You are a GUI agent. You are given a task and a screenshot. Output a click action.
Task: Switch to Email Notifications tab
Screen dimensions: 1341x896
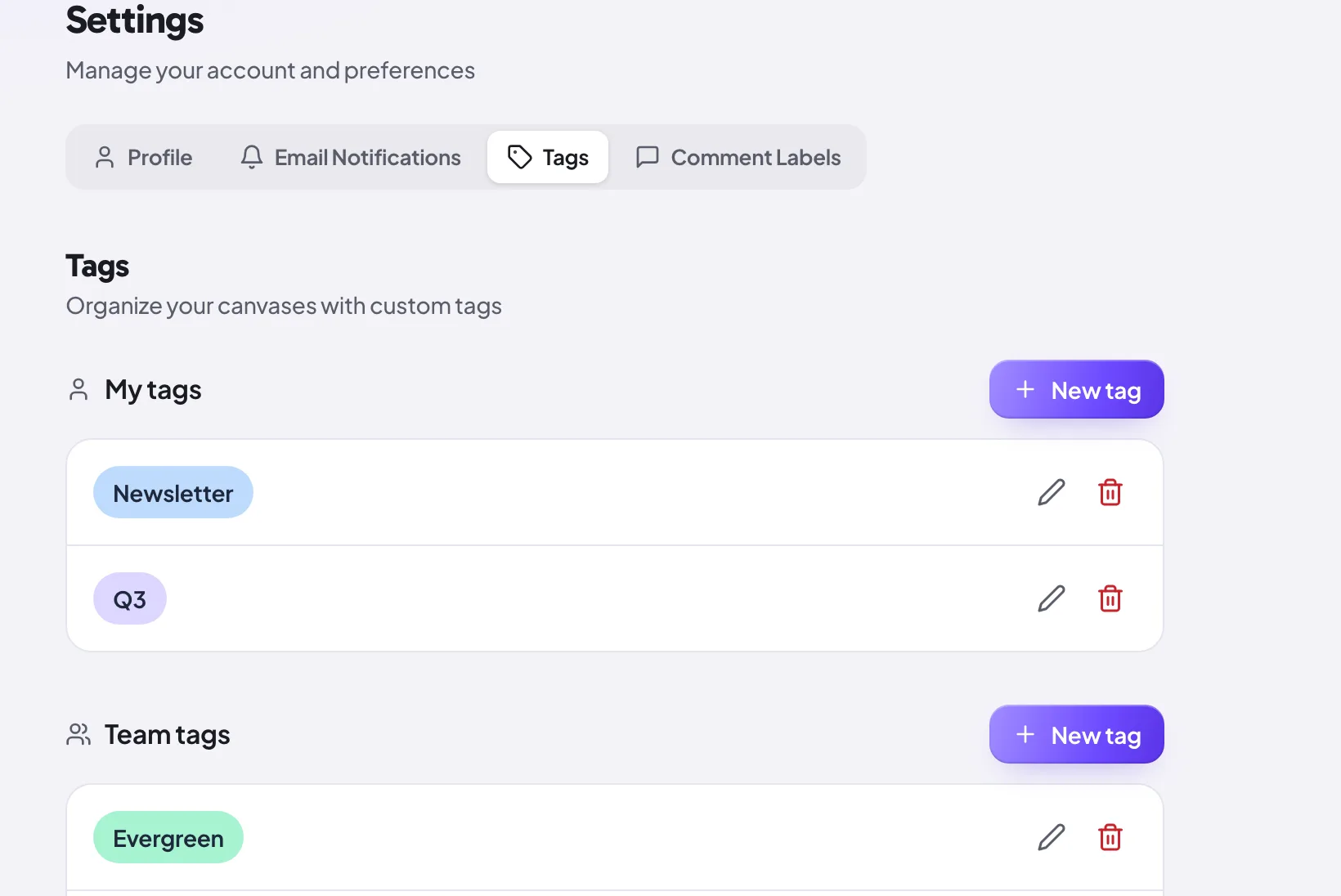point(351,157)
